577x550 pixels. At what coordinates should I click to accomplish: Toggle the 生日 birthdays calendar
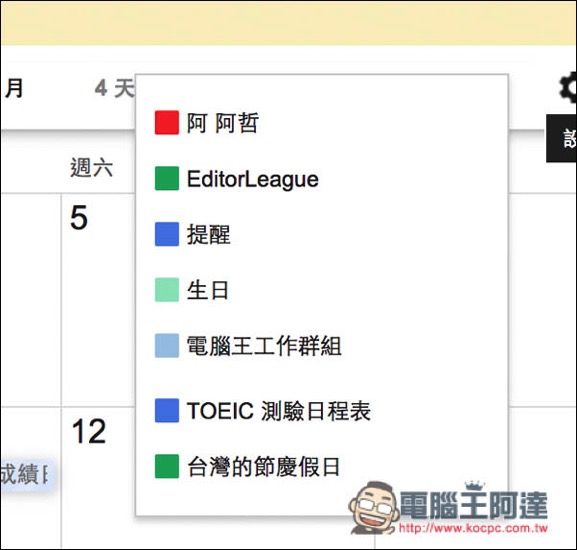pyautogui.click(x=208, y=290)
